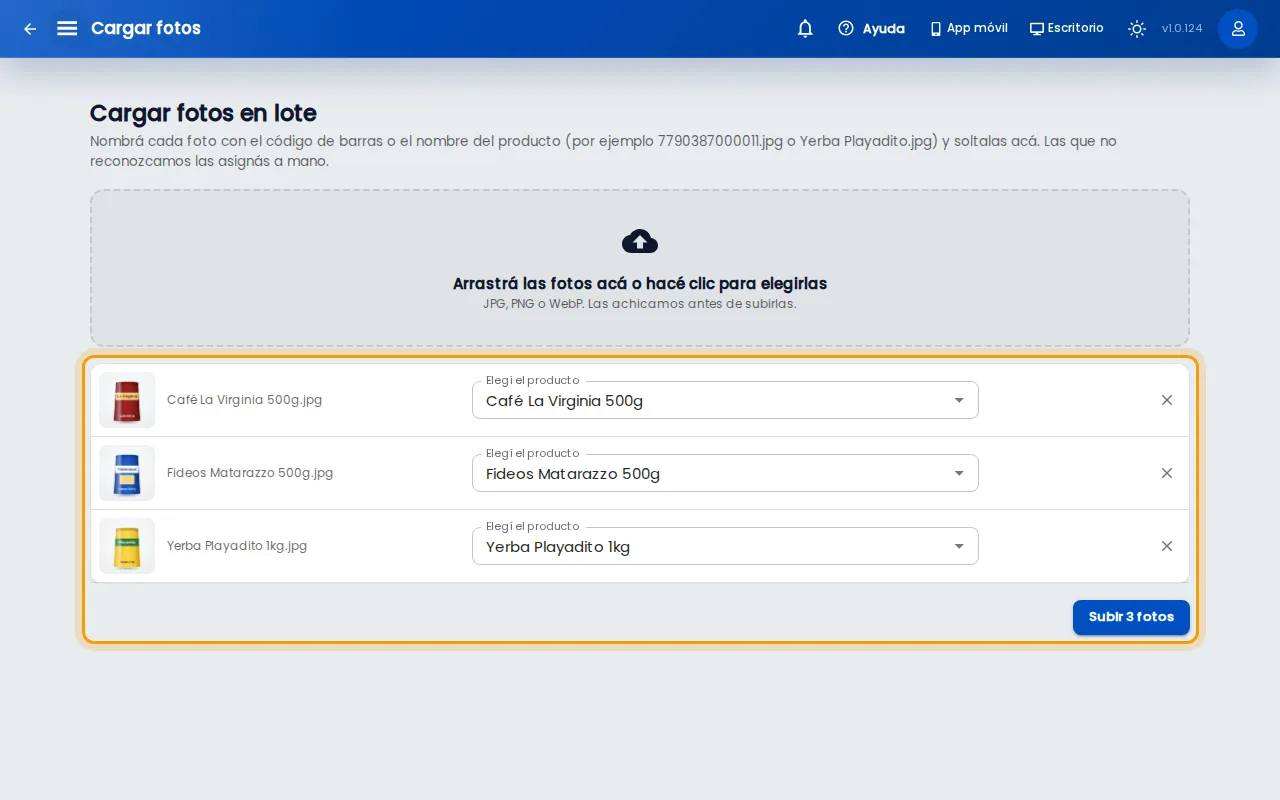Click file name Fideos Matarazzo 500g.jpg

[x=250, y=473]
